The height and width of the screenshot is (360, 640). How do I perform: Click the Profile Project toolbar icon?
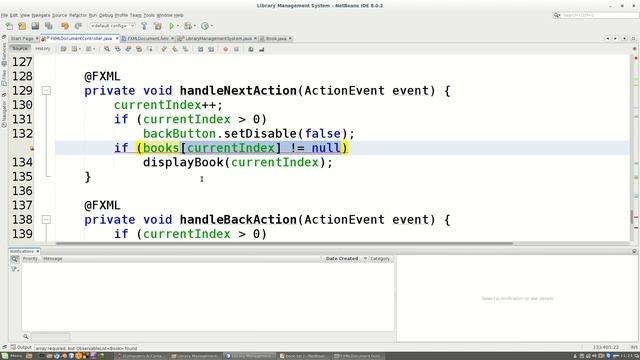pos(204,26)
